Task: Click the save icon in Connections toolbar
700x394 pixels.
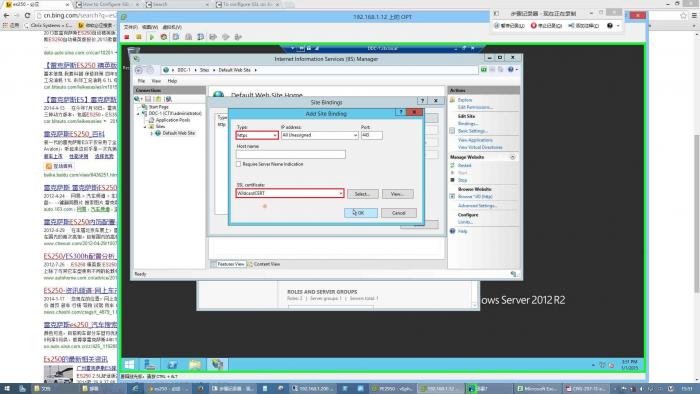Action: tap(148, 99)
